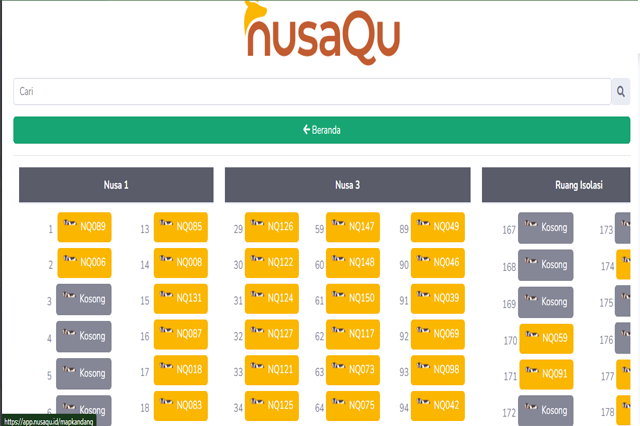Click the cow icon on Kosong stall 167
This screenshot has width=640, height=426.
pyautogui.click(x=531, y=224)
